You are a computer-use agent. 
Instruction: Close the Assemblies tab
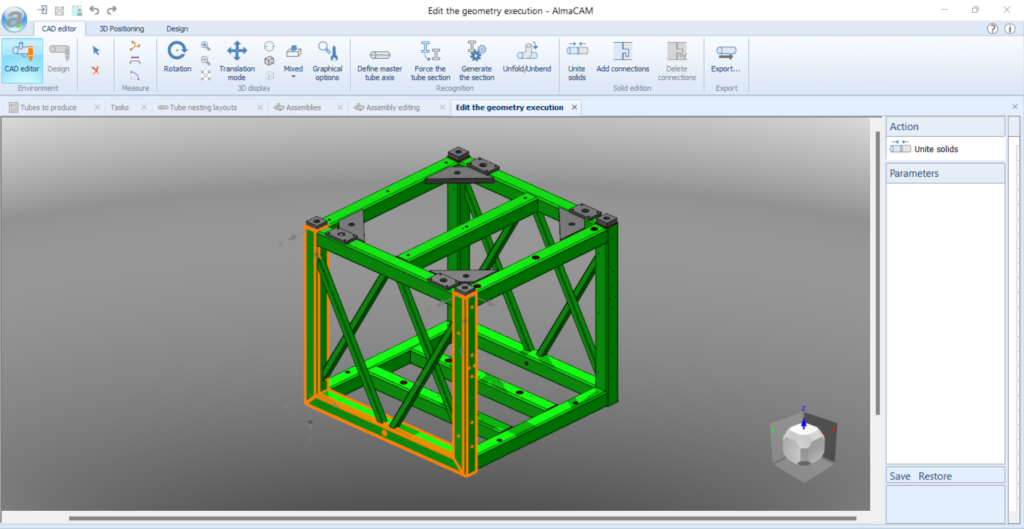tap(342, 107)
